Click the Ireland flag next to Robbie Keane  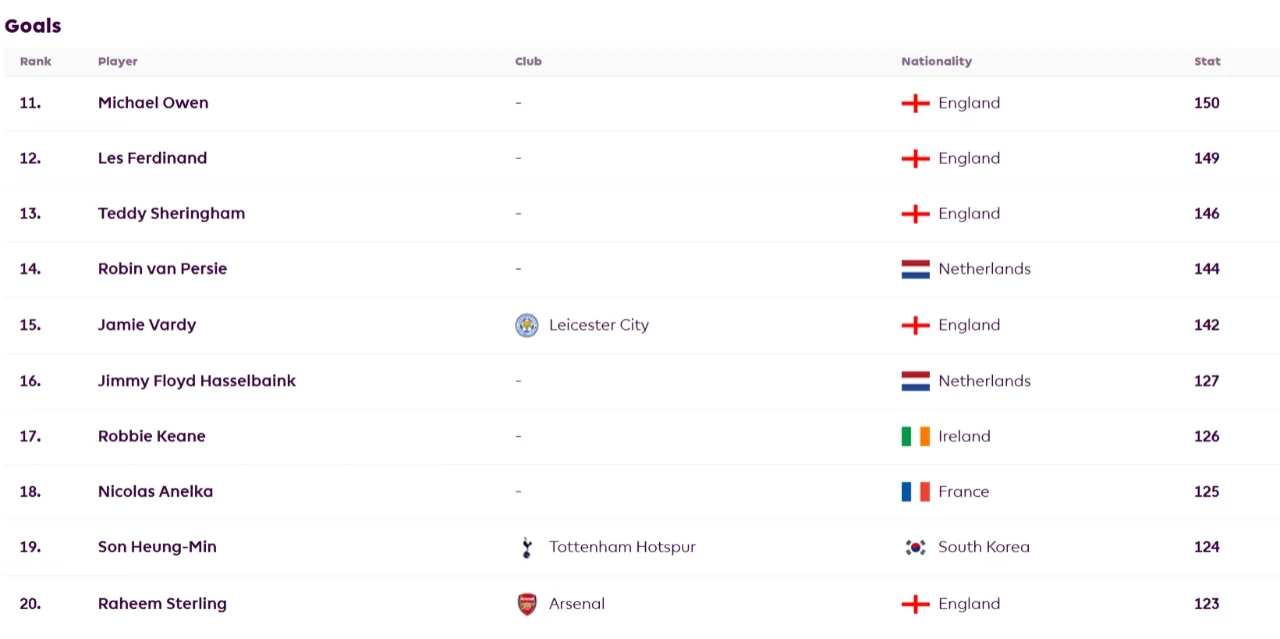click(x=915, y=436)
